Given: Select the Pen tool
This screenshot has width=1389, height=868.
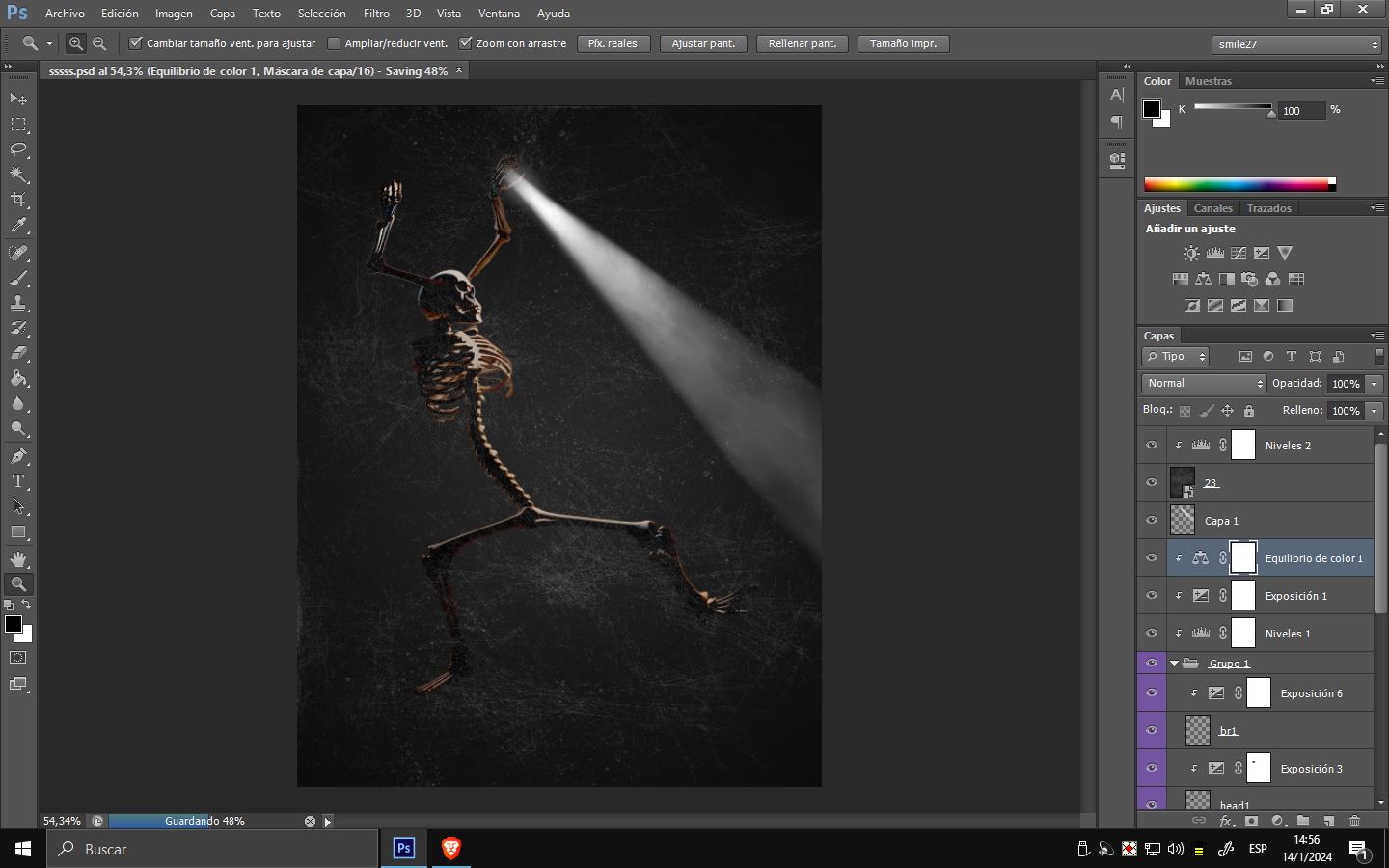Looking at the screenshot, I should coord(18,456).
